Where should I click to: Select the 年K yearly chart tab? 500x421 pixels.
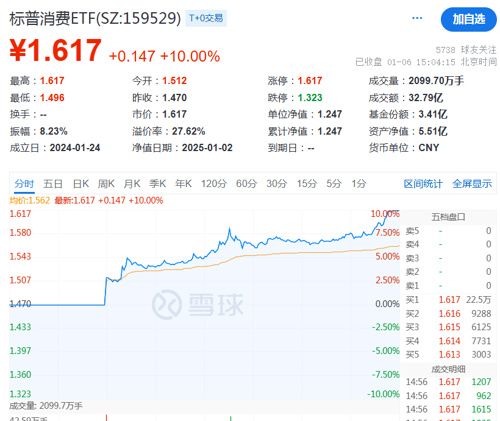click(x=183, y=184)
